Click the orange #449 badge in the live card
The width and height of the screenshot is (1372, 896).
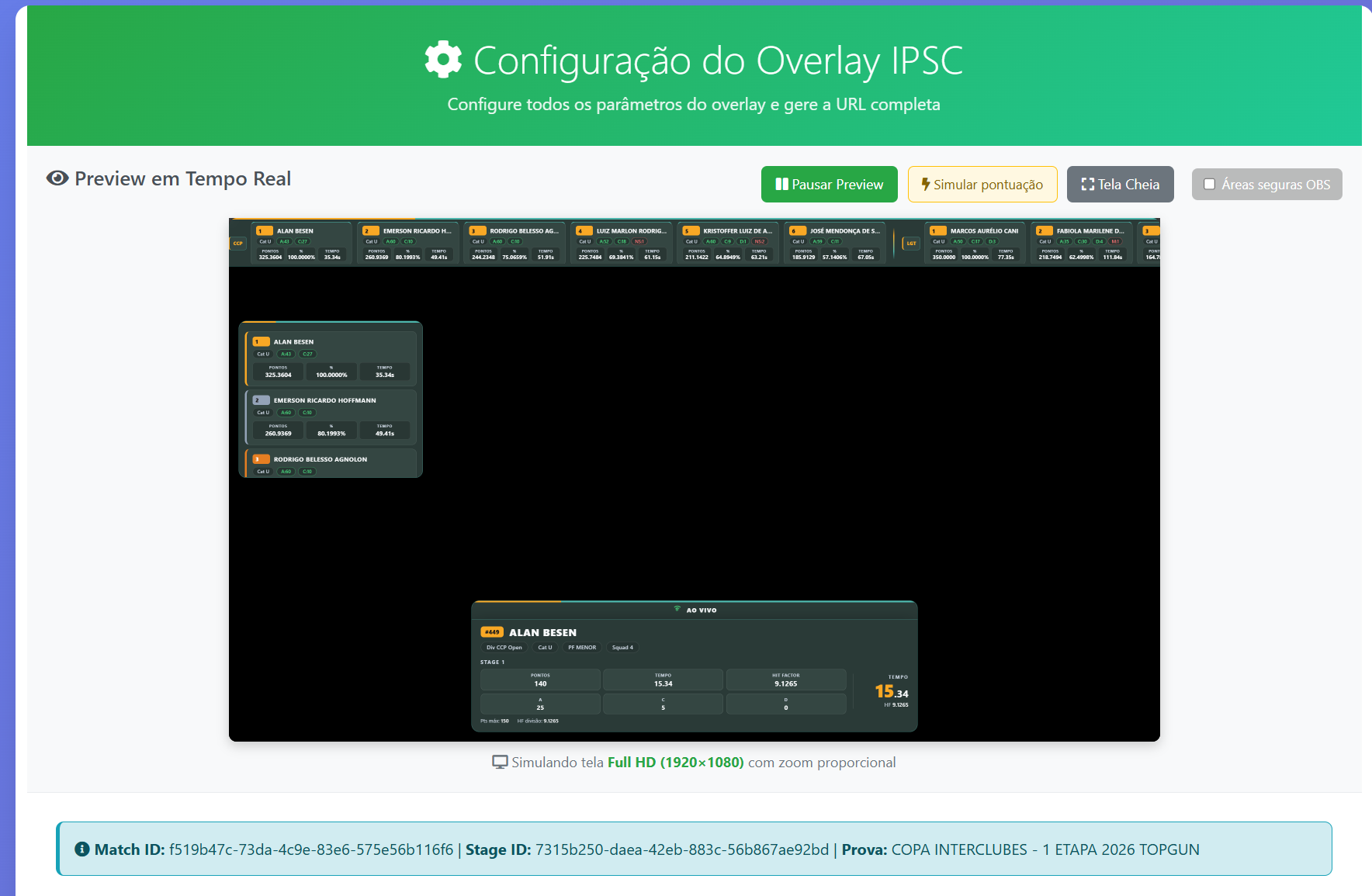pos(492,632)
